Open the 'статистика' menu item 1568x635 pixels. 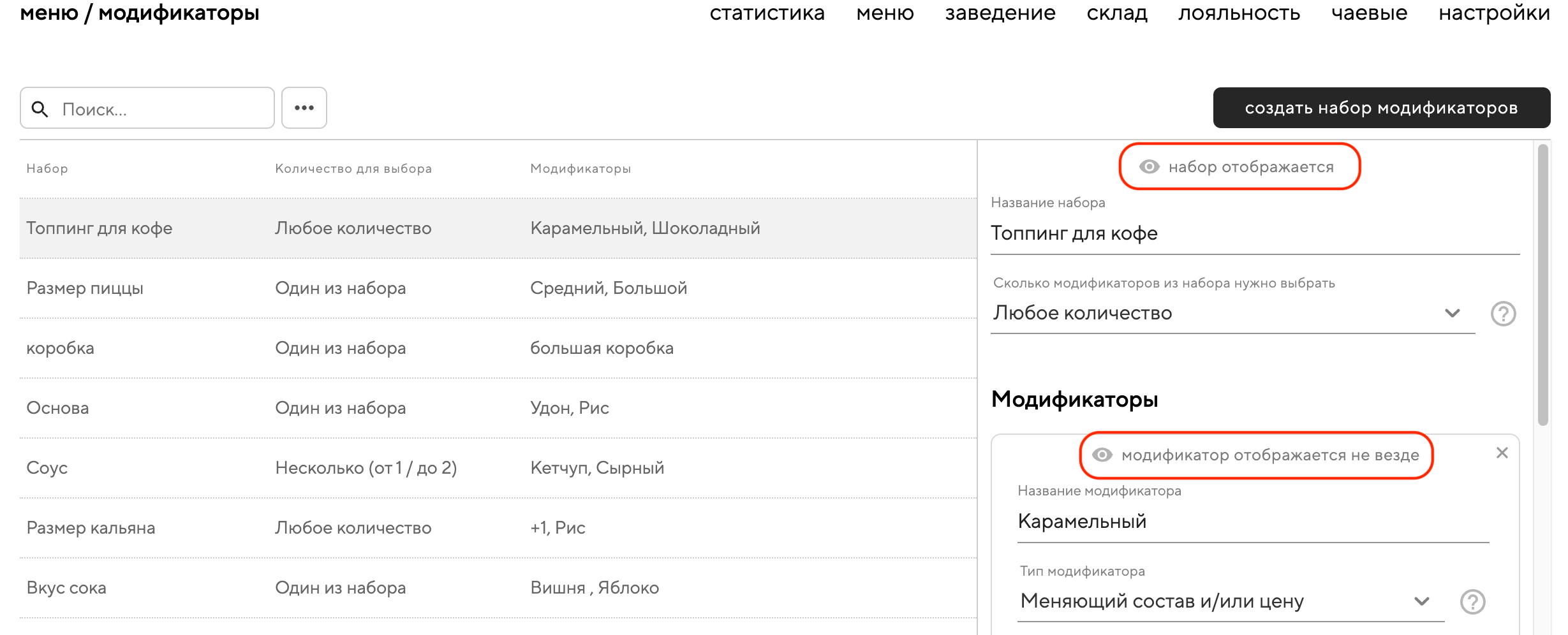767,13
